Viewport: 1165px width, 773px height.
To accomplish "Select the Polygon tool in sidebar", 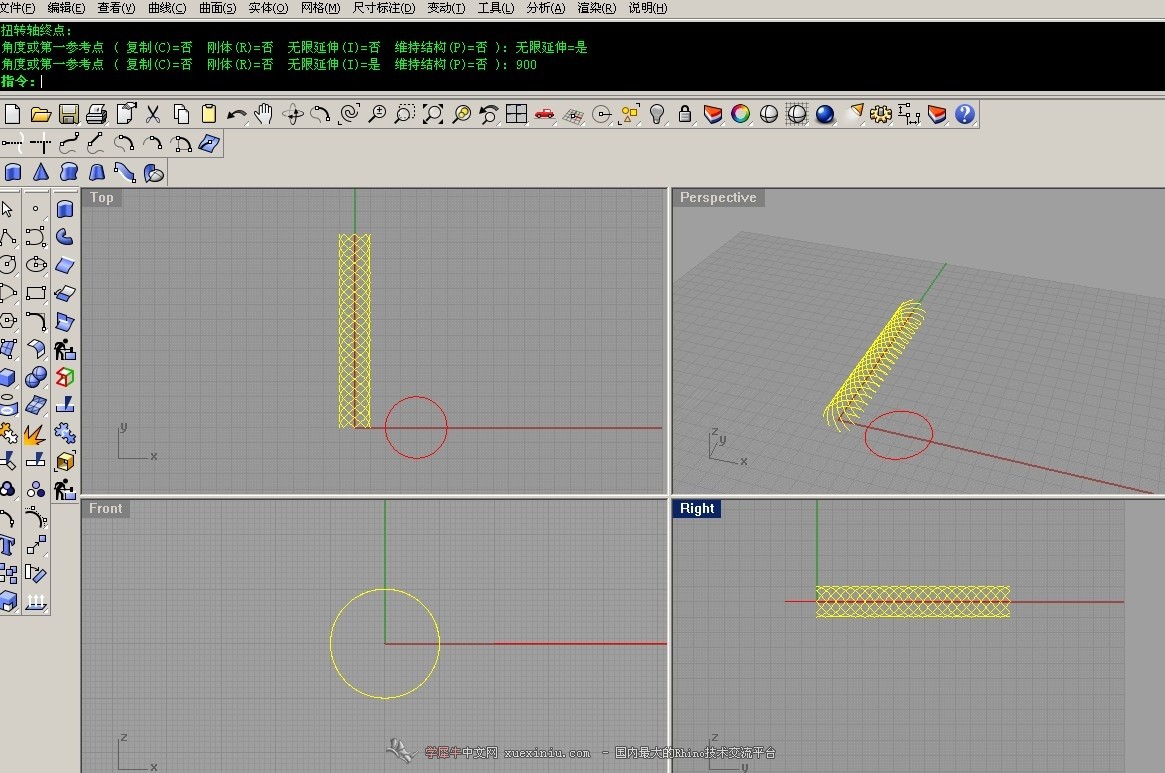I will coord(8,321).
